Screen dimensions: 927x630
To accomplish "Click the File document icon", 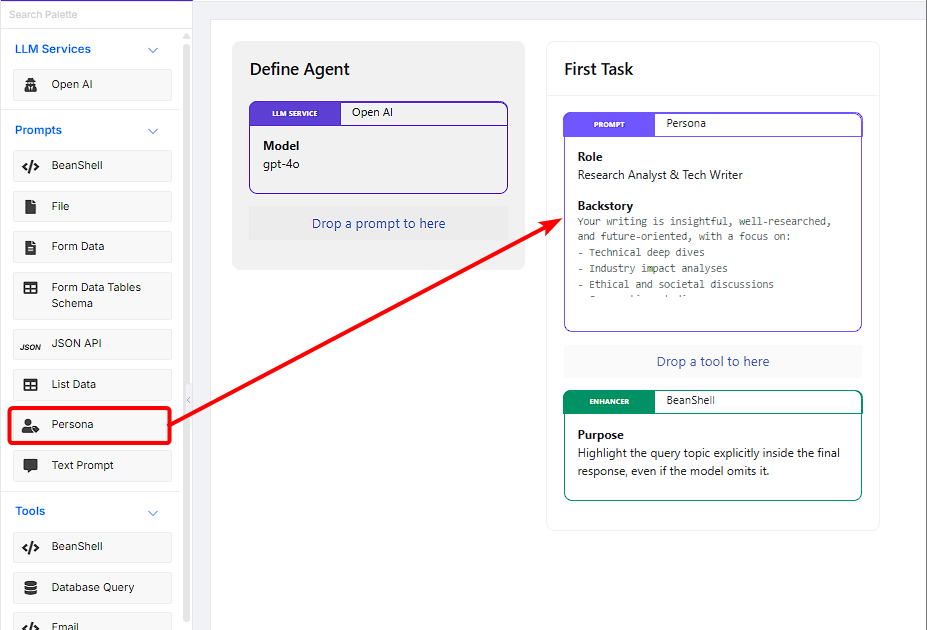I will tap(31, 206).
